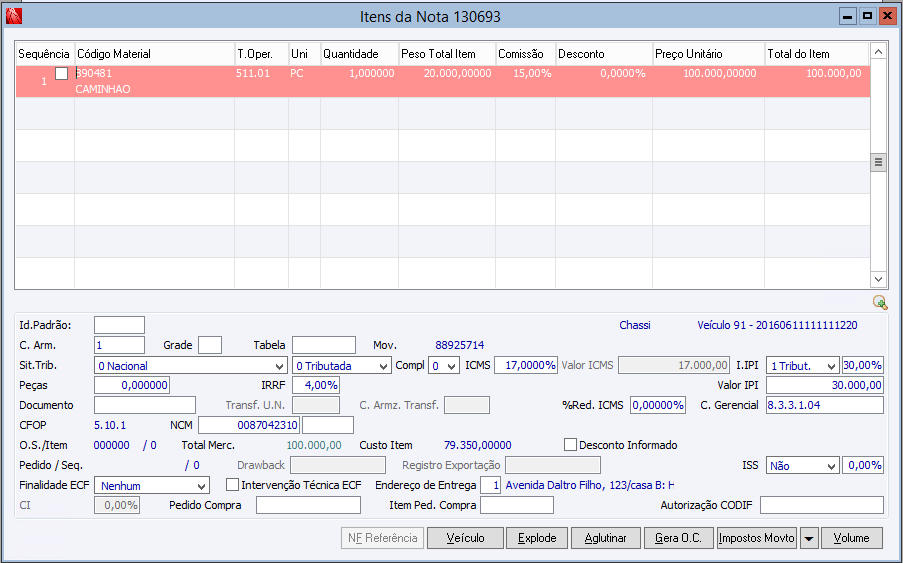Viewport: 903px width, 563px height.
Task: Expand the ISS 'Não' dropdown
Action: click(x=802, y=465)
